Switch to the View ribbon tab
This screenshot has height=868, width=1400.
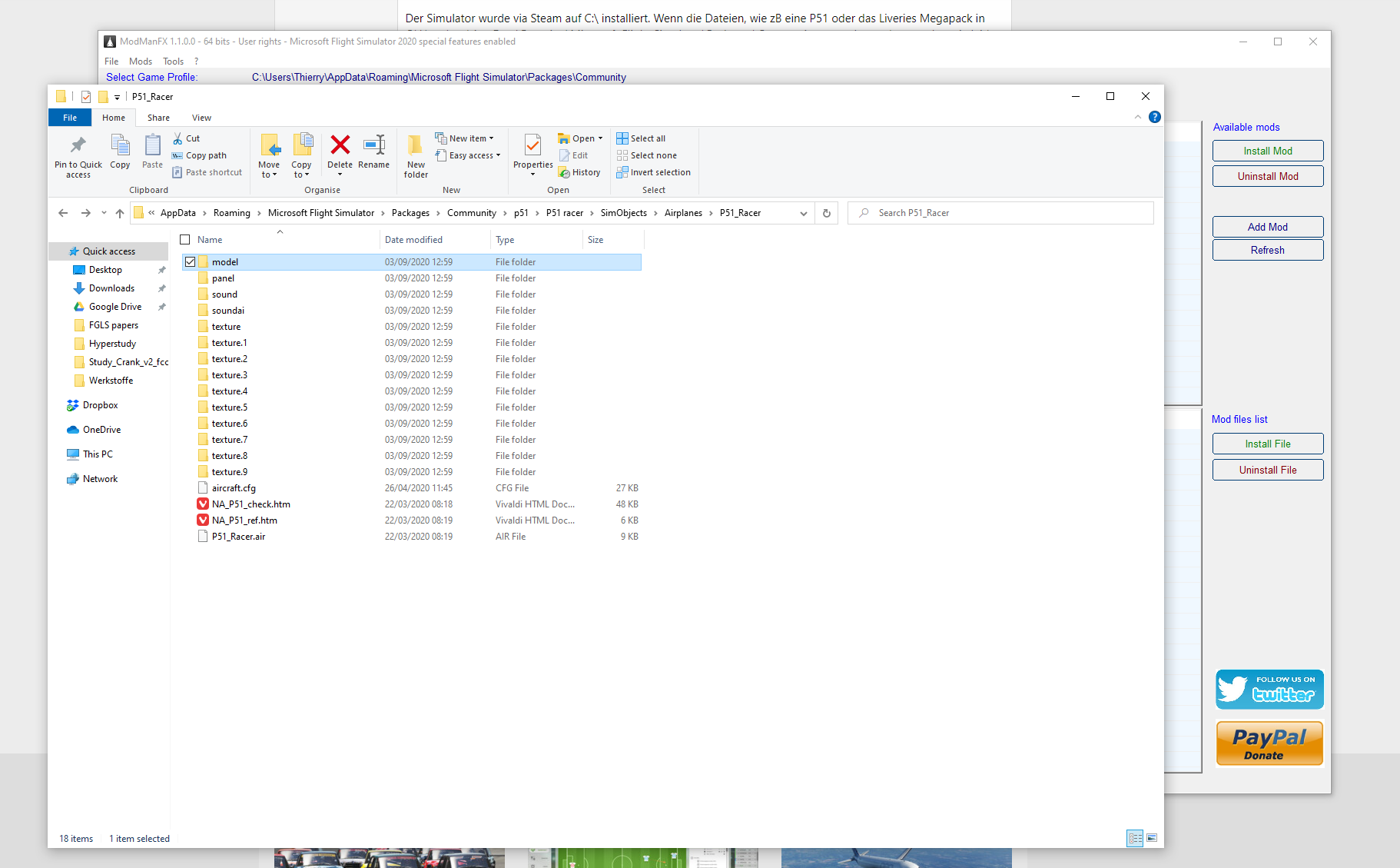(x=201, y=118)
